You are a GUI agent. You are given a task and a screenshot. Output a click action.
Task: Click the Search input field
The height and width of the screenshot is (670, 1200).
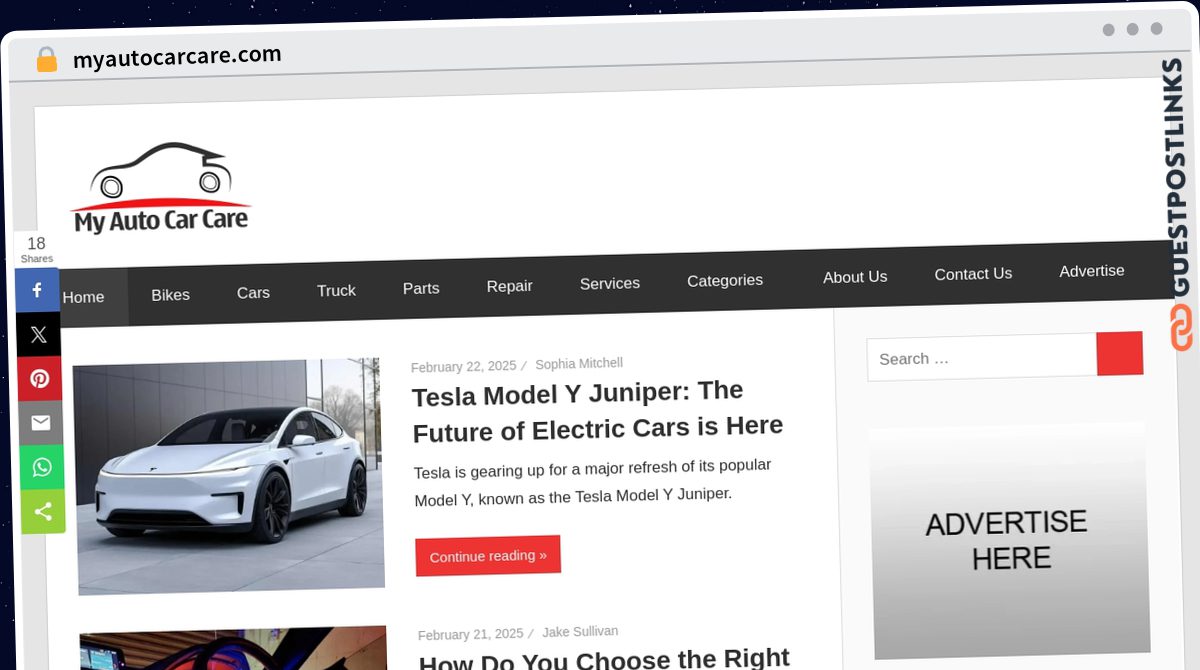tap(981, 357)
